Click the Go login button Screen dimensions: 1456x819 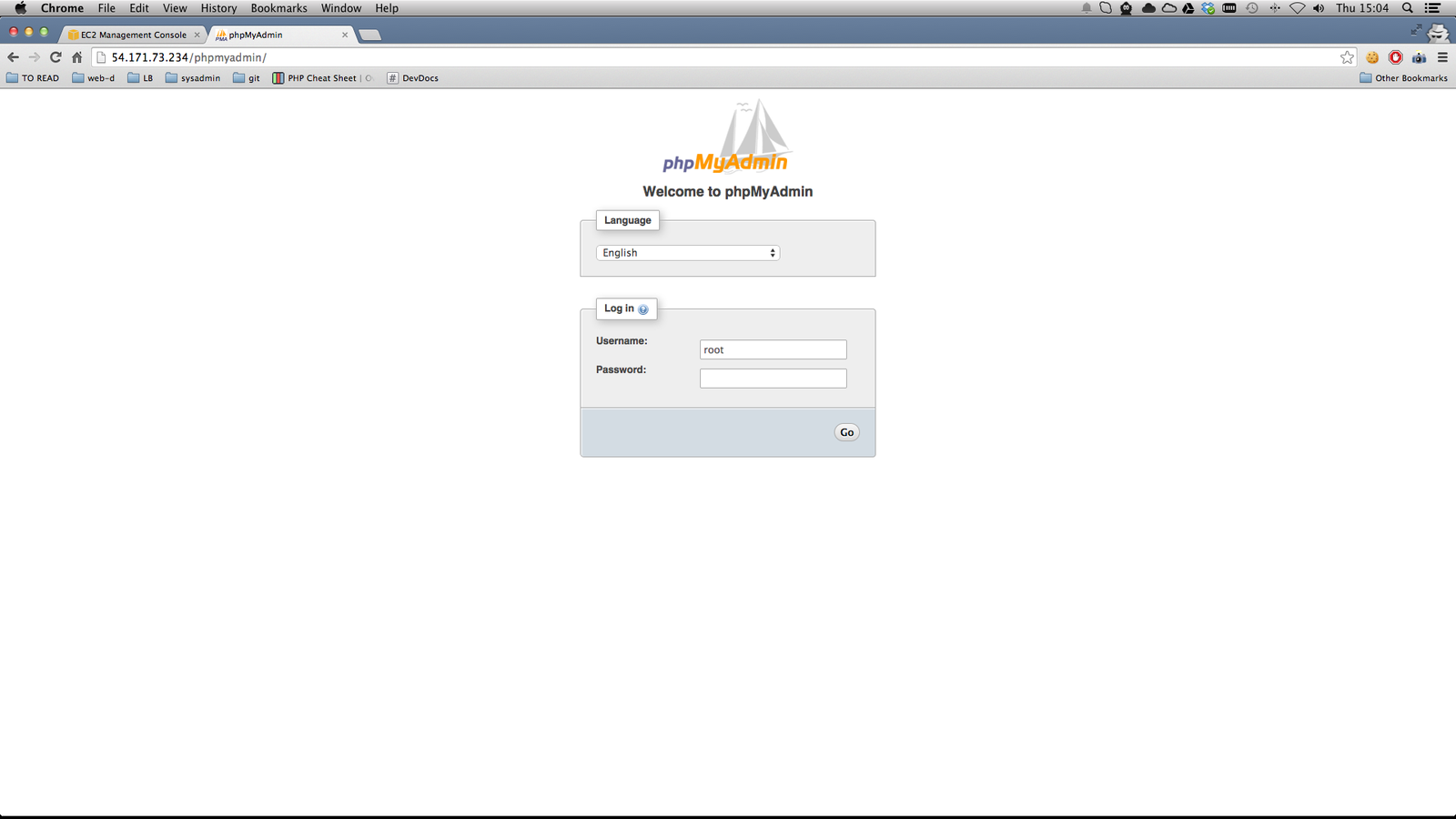pyautogui.click(x=847, y=432)
